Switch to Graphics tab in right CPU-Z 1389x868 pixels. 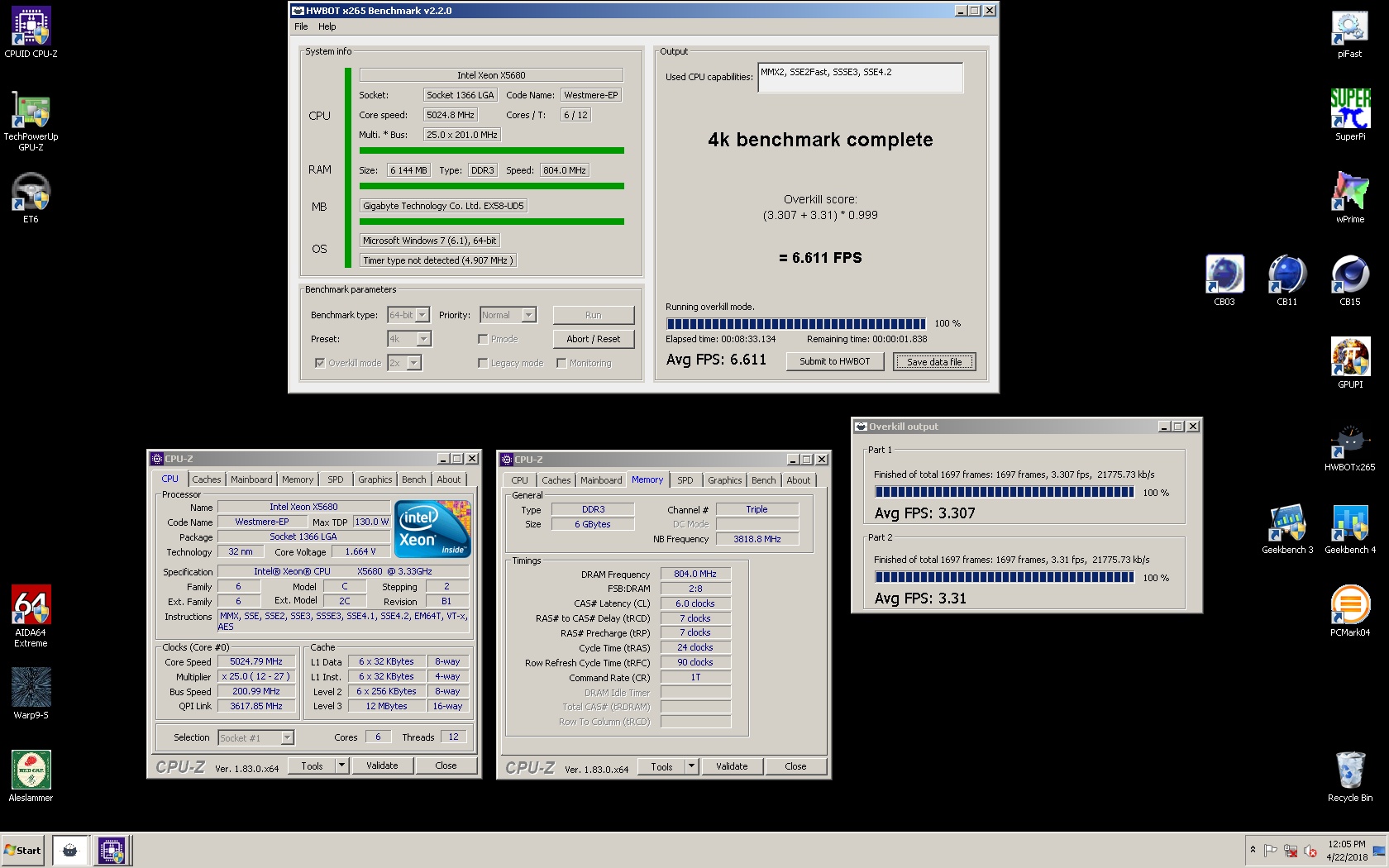tap(725, 480)
